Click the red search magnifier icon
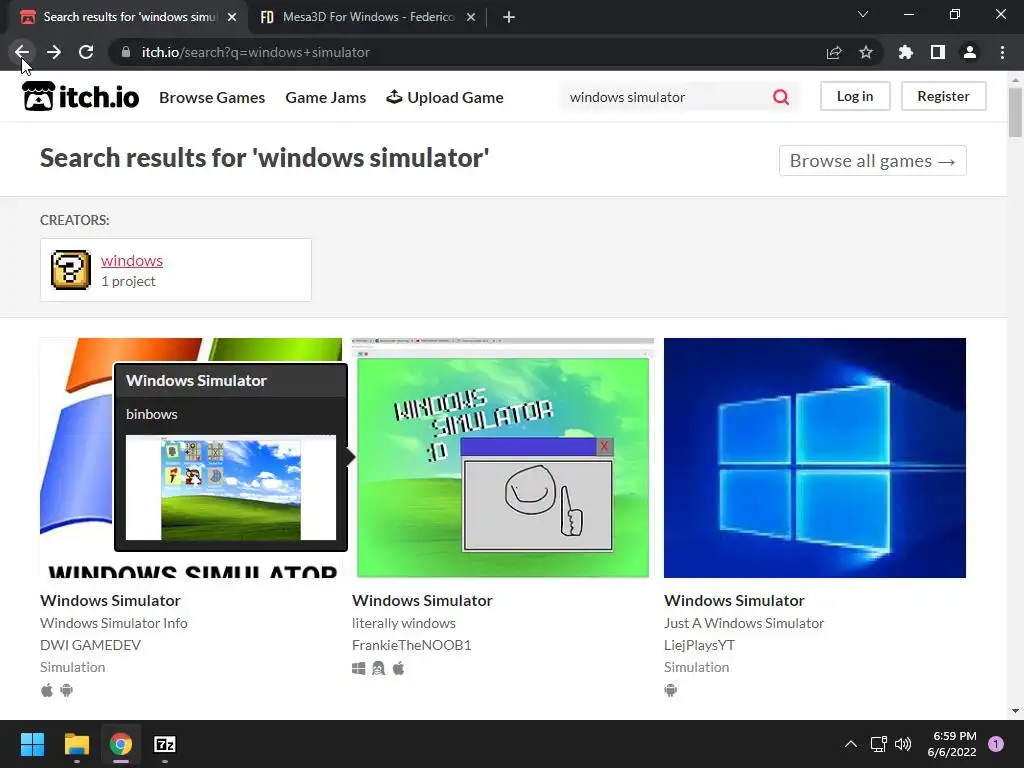 [781, 97]
